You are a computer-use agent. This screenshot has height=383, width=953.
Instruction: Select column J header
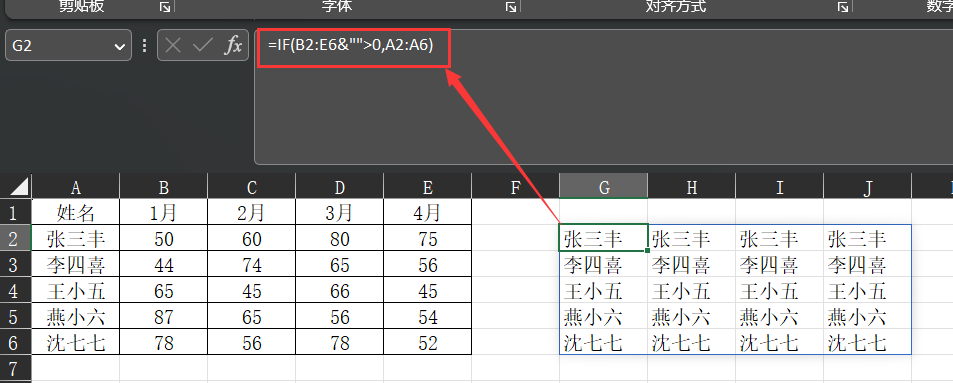tap(868, 187)
